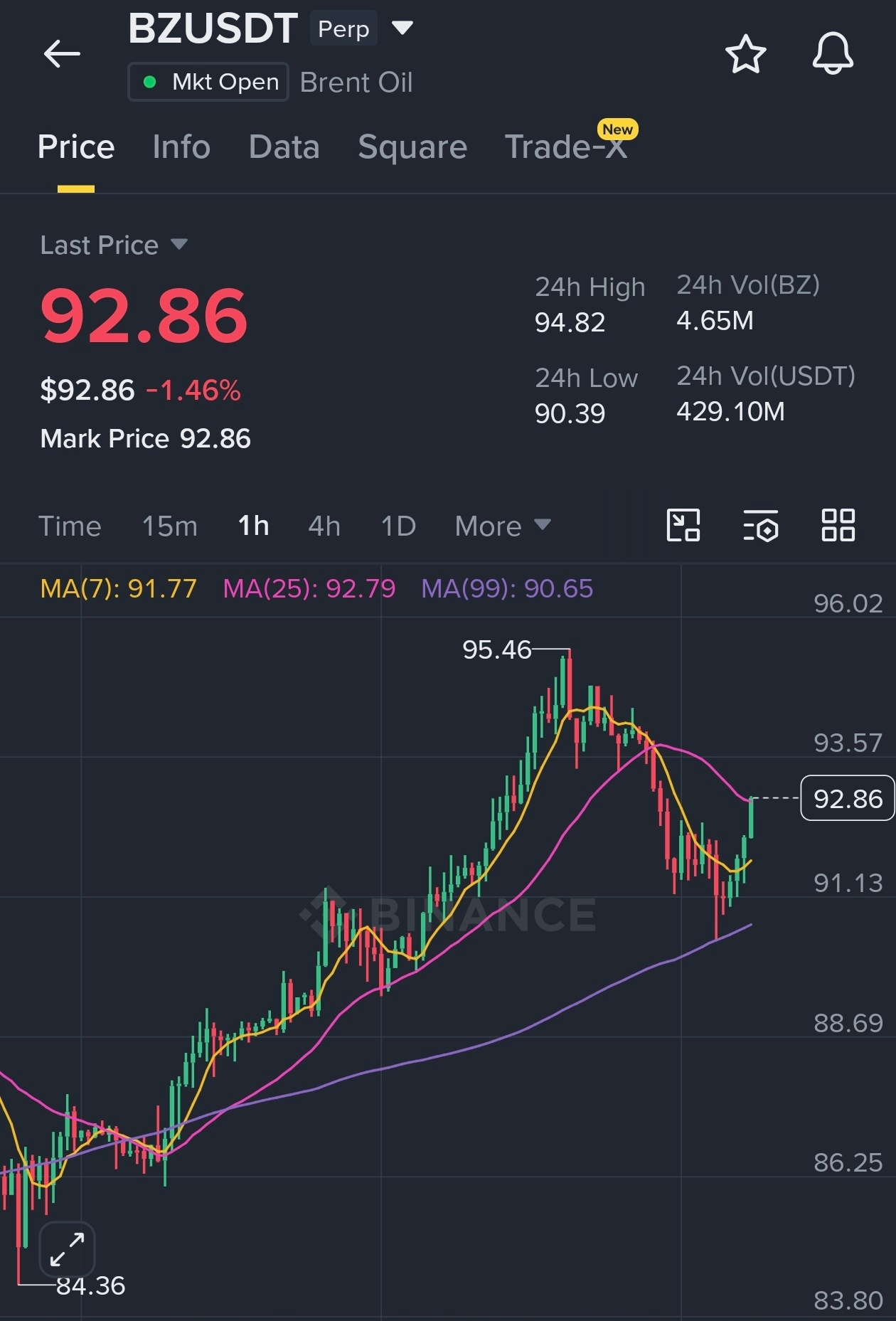
Task: Tap the 83.80 price axis label
Action: [x=848, y=1301]
